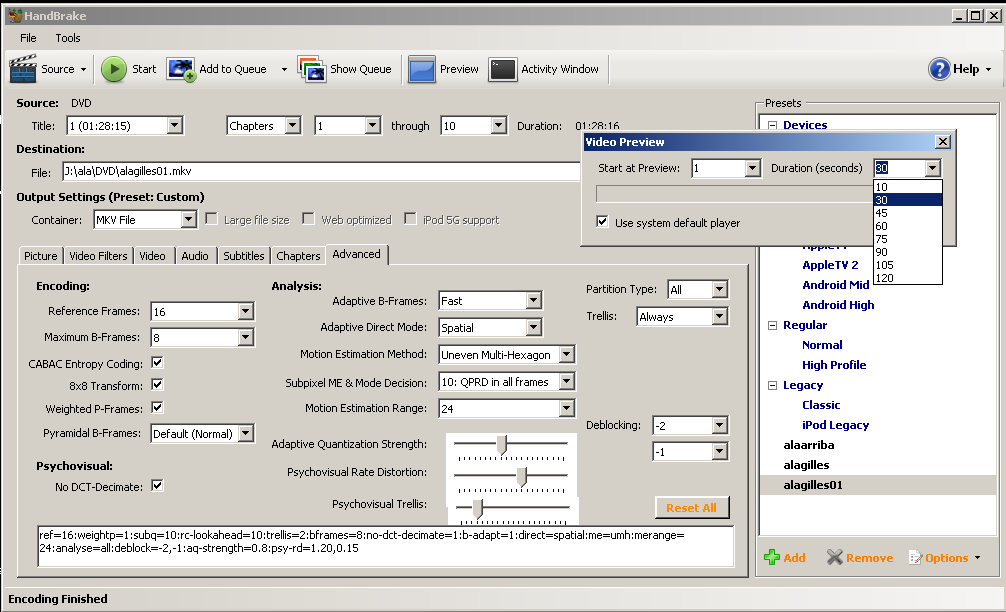
Task: Open the Show Queue icon
Action: (312, 69)
